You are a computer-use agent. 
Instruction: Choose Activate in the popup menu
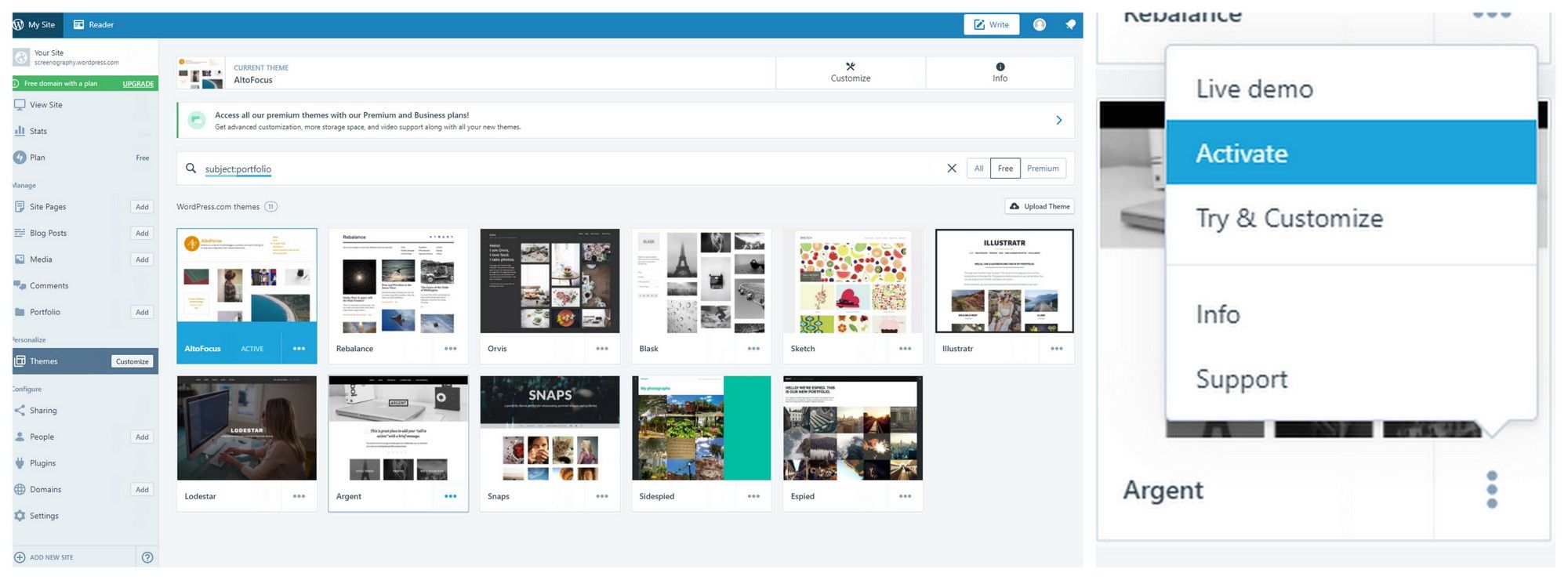tap(1351, 153)
